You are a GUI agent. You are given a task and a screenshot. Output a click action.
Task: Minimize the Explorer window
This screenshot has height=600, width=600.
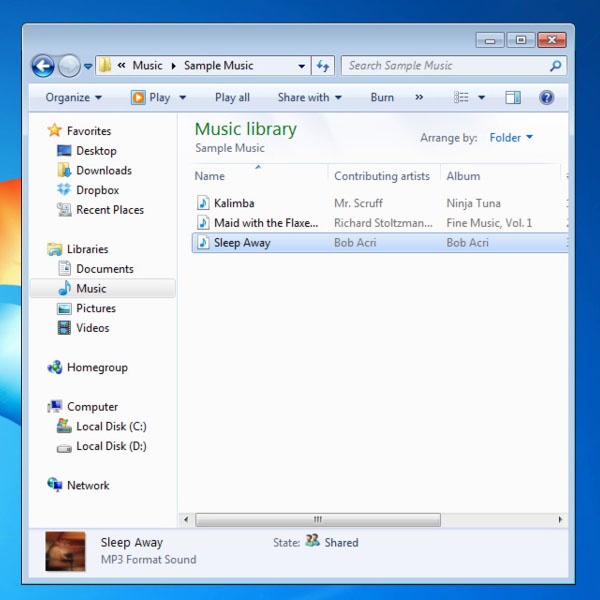(490, 40)
